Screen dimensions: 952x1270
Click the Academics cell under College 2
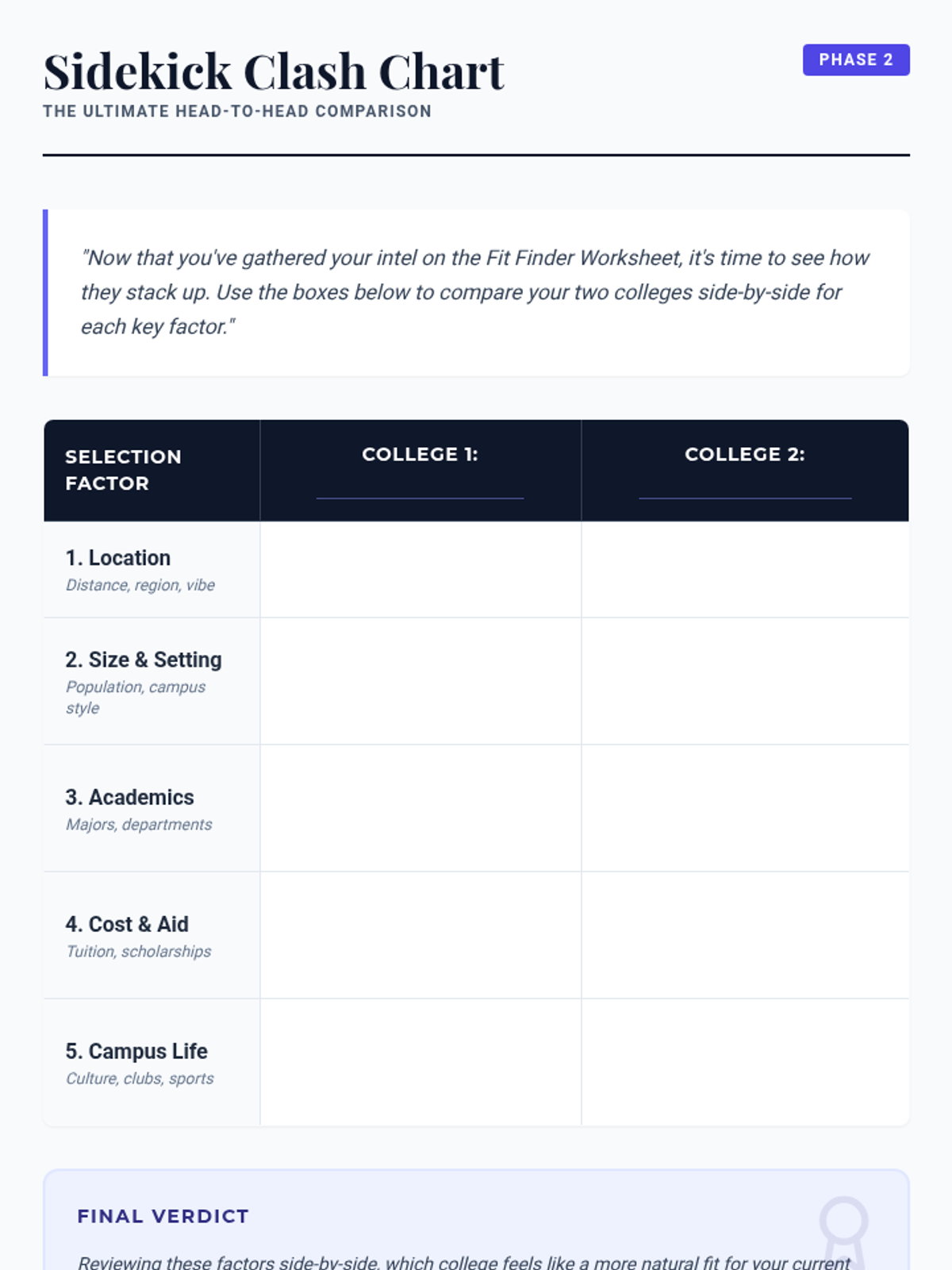pos(745,808)
